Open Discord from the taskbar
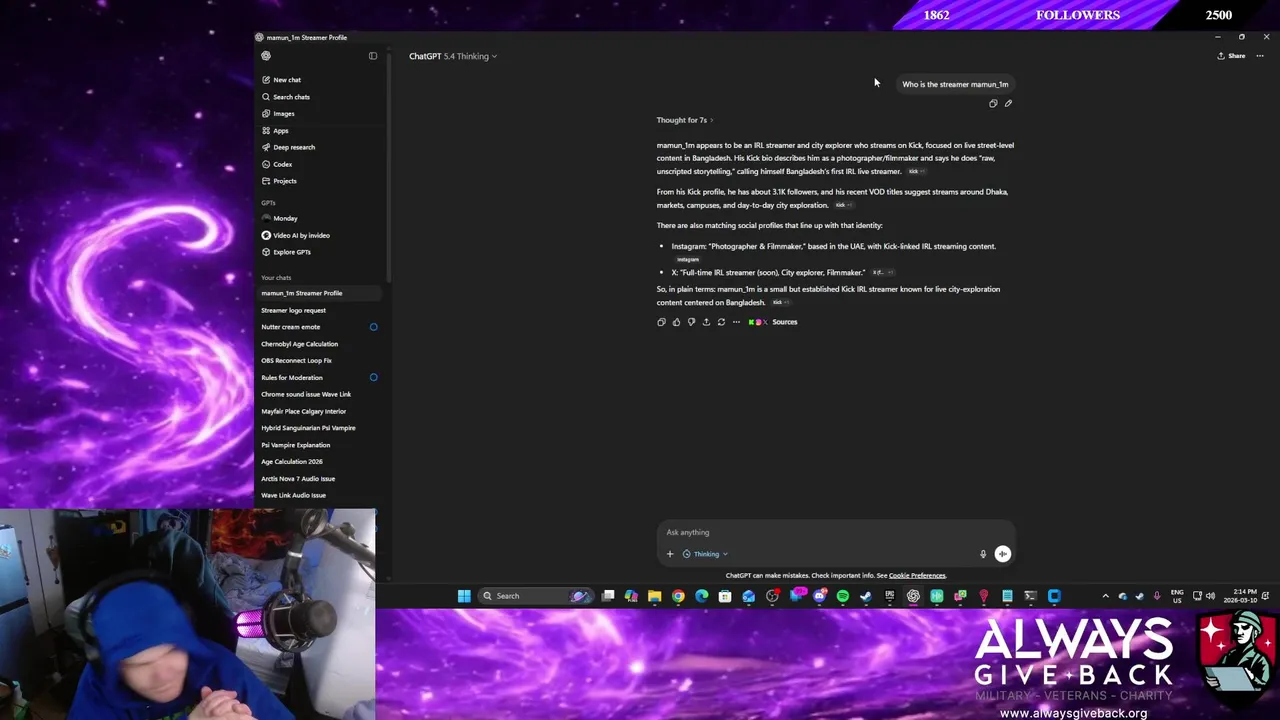 pos(820,596)
